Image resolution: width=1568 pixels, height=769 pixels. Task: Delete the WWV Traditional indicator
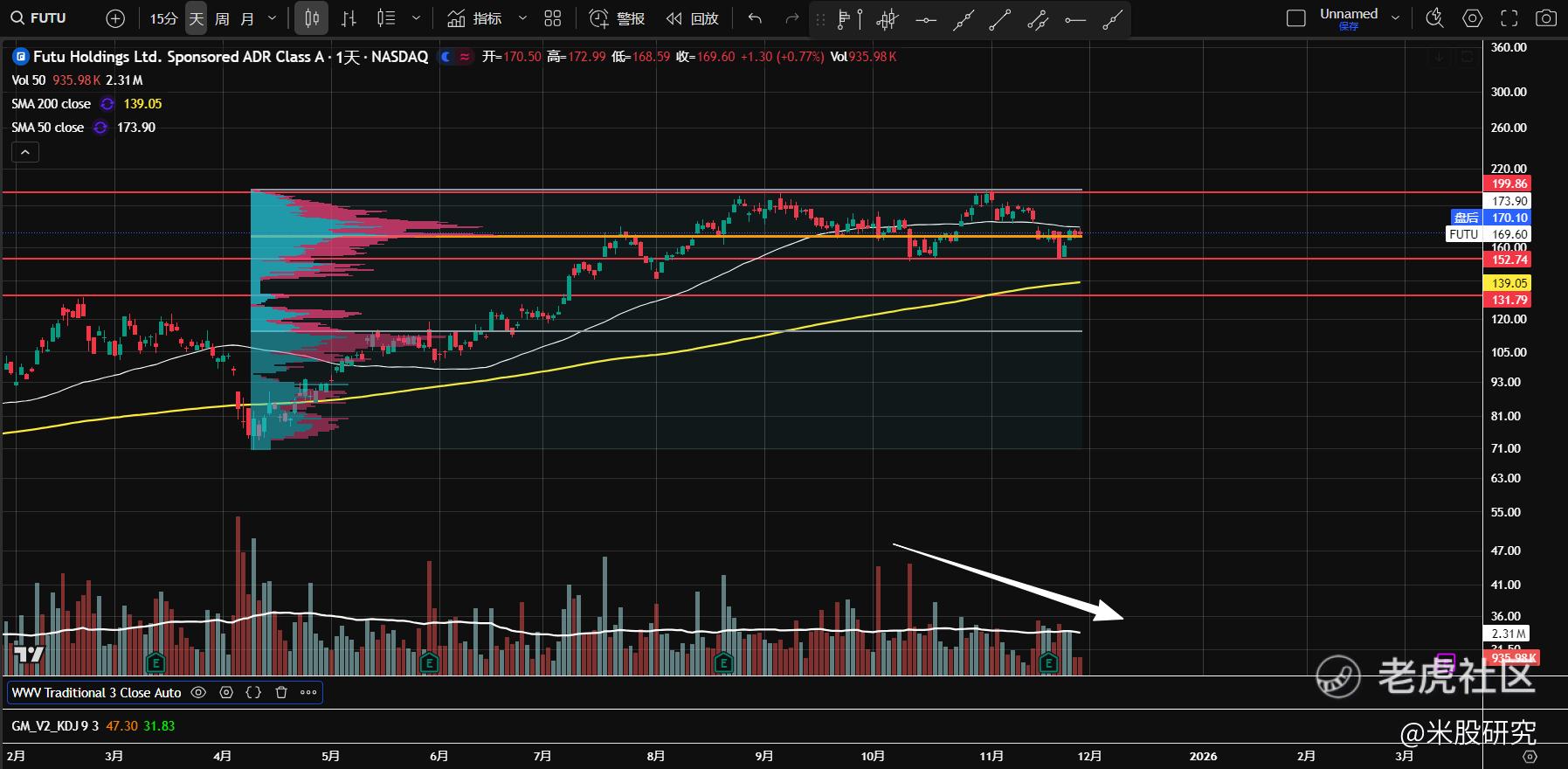281,693
